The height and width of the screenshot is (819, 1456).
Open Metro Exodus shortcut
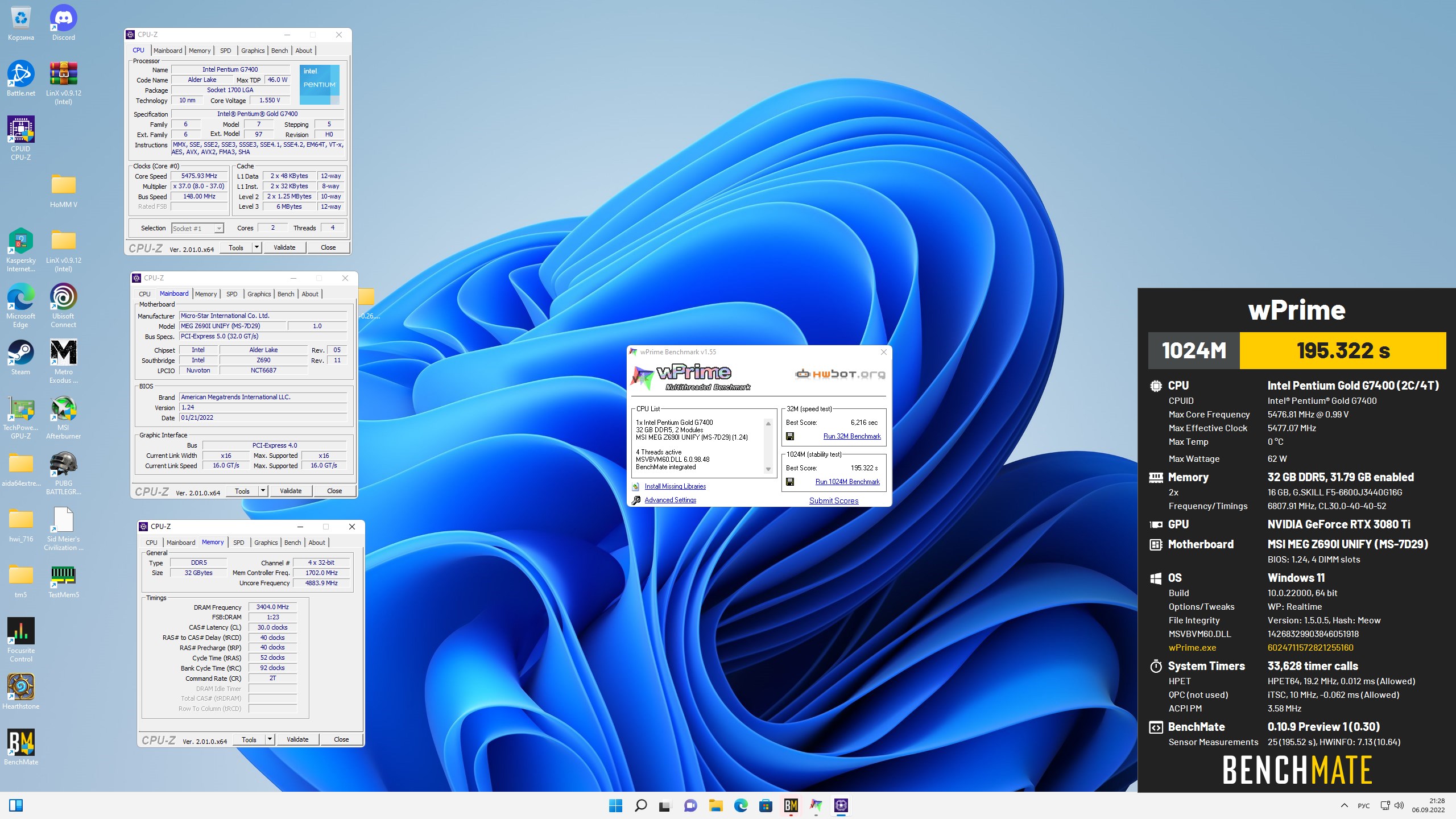click(63, 361)
